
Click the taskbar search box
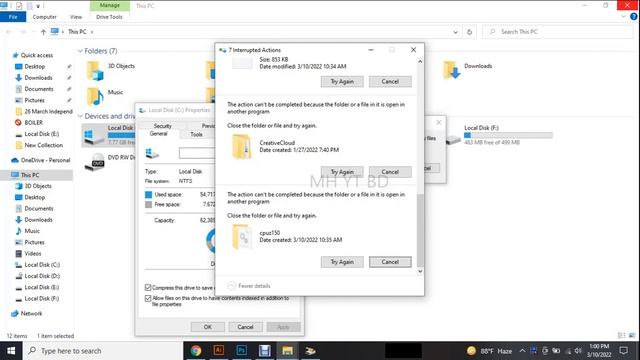tap(102, 351)
